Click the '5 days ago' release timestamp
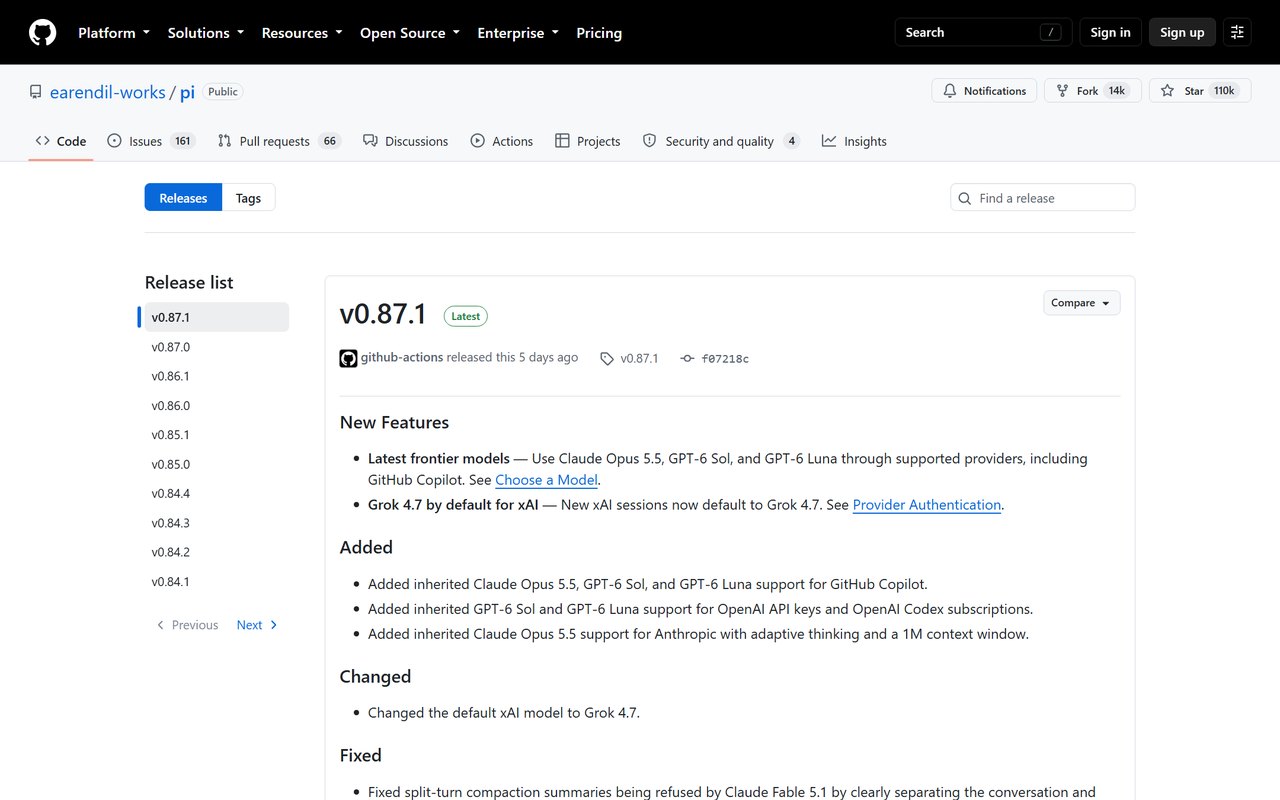Image resolution: width=1280 pixels, height=800 pixels. tap(548, 357)
